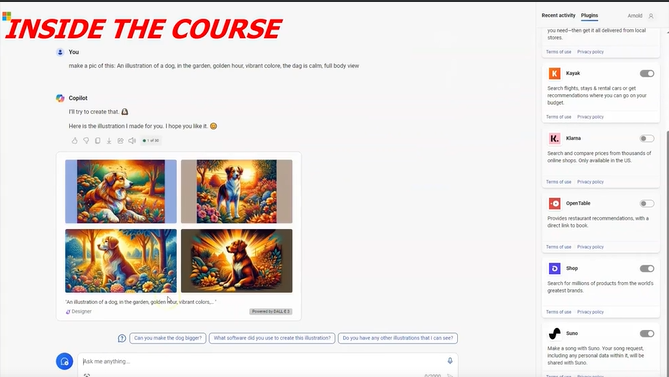Image resolution: width=669 pixels, height=377 pixels.
Task: Open OpenTable Terms of use link
Action: pyautogui.click(x=558, y=247)
